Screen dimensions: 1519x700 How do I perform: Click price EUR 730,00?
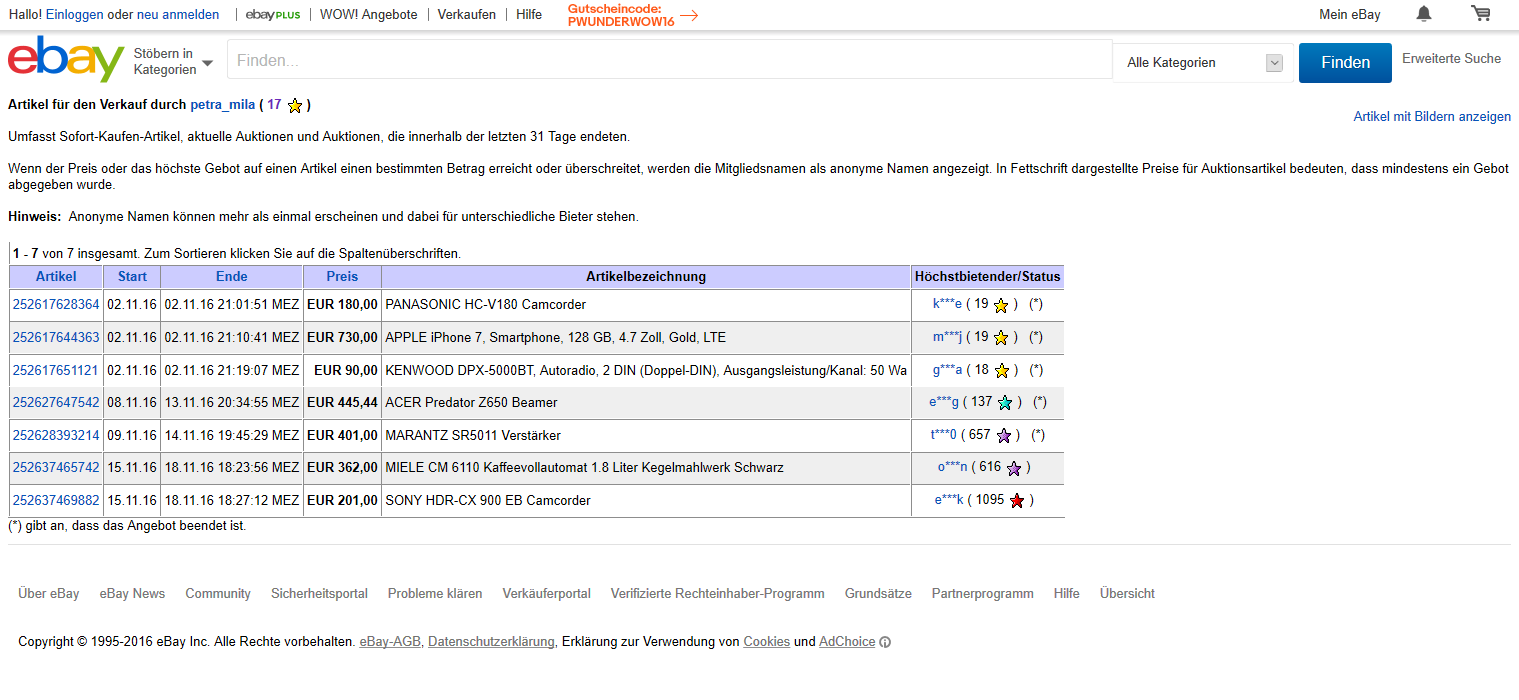[x=342, y=337]
